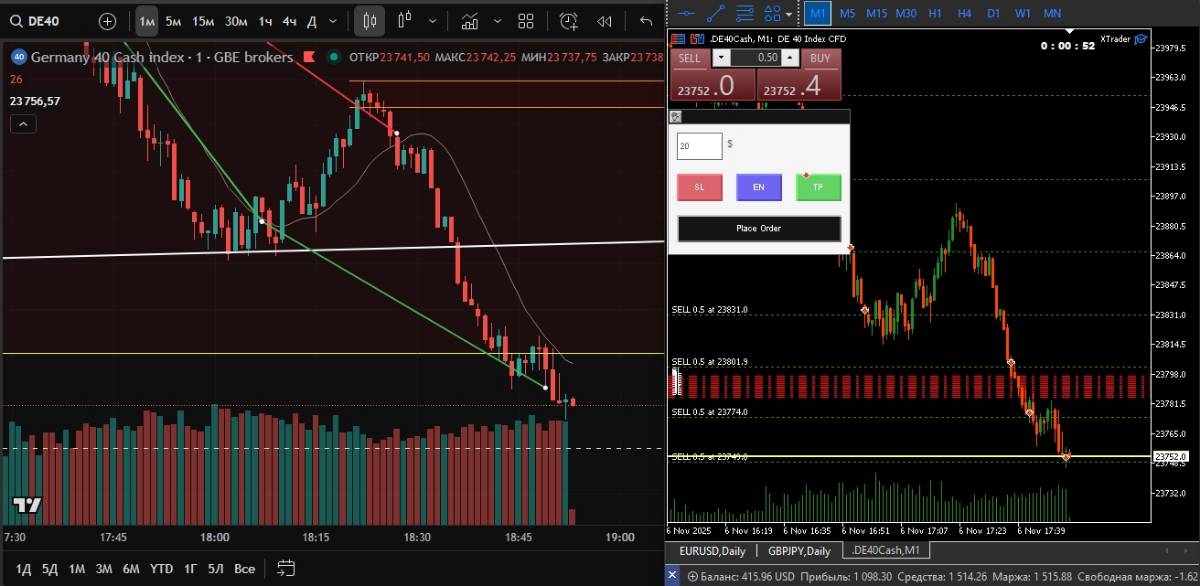Image resolution: width=1200 pixels, height=586 pixels.
Task: Select the trendline drawing tool in MetaTrader
Action: pos(715,13)
